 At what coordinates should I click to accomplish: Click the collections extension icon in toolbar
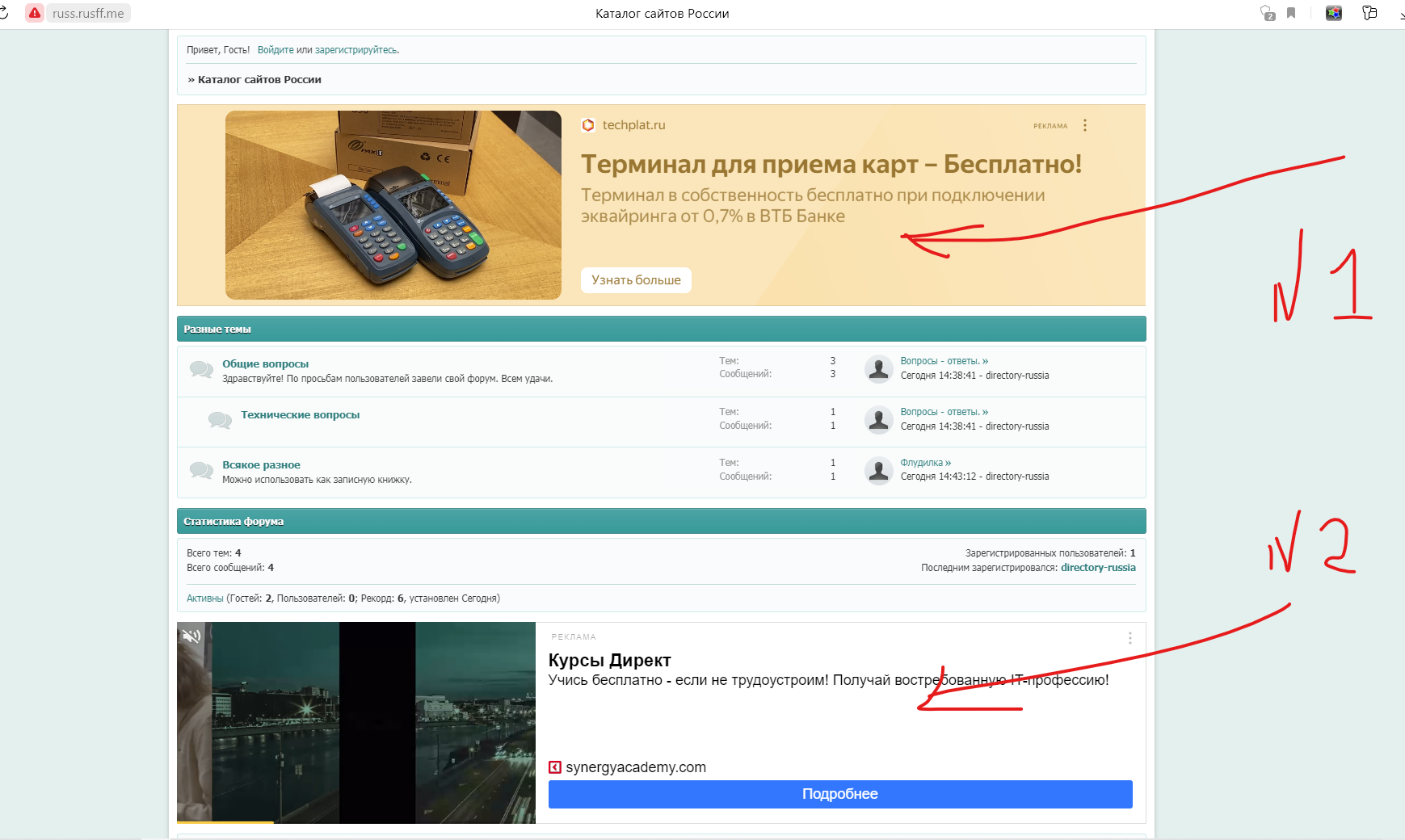[1369, 13]
